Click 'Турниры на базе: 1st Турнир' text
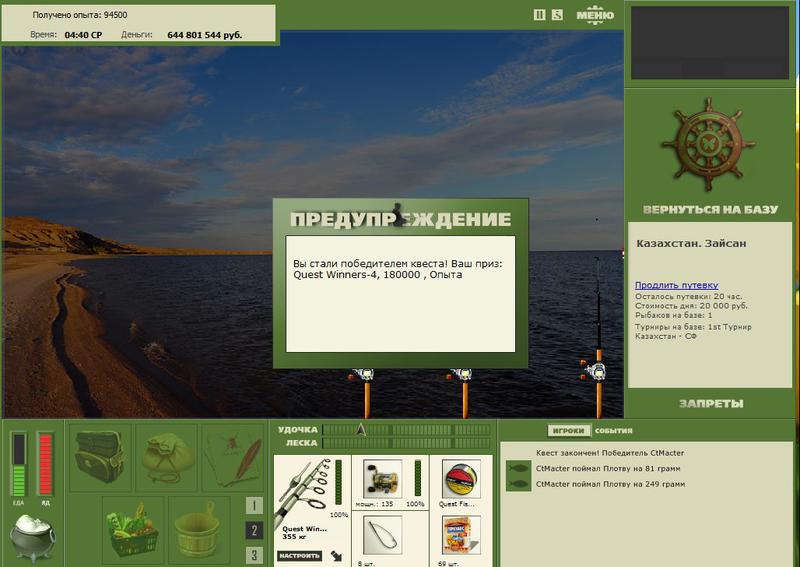 693,327
